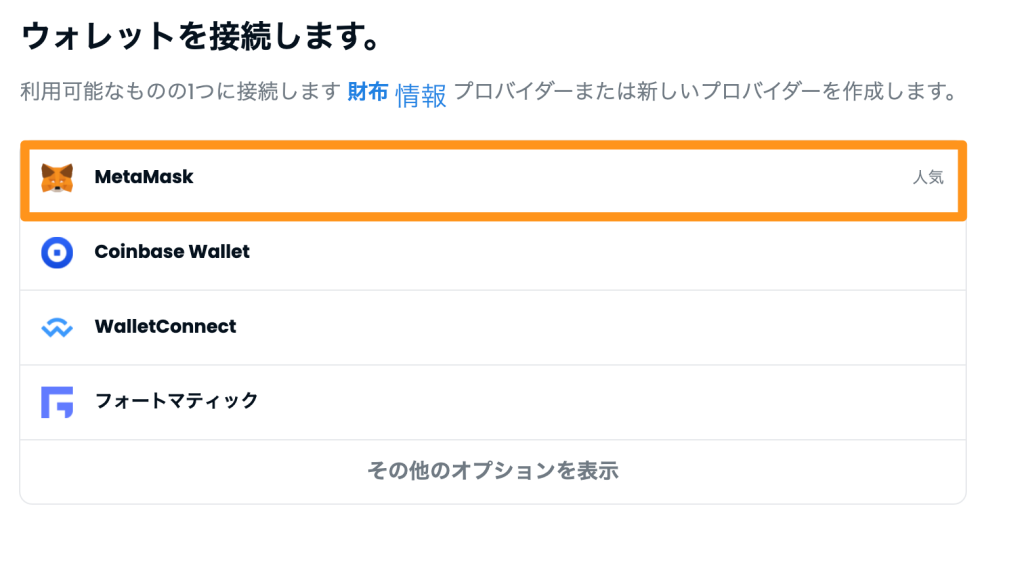
Task: Click empty area of the フォートマティック row
Action: pyautogui.click(x=588, y=402)
